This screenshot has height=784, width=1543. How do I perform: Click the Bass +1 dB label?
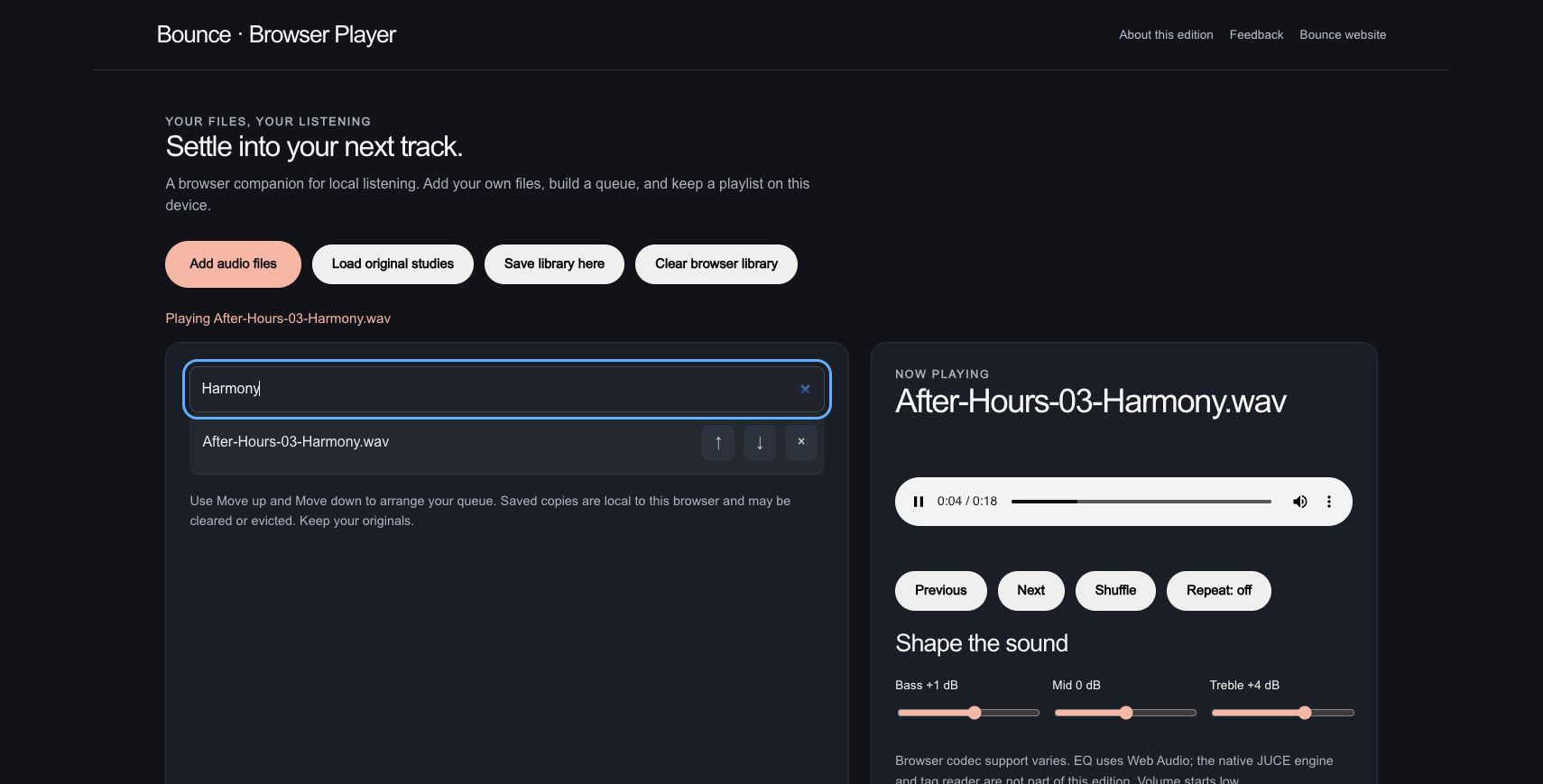[x=927, y=686]
